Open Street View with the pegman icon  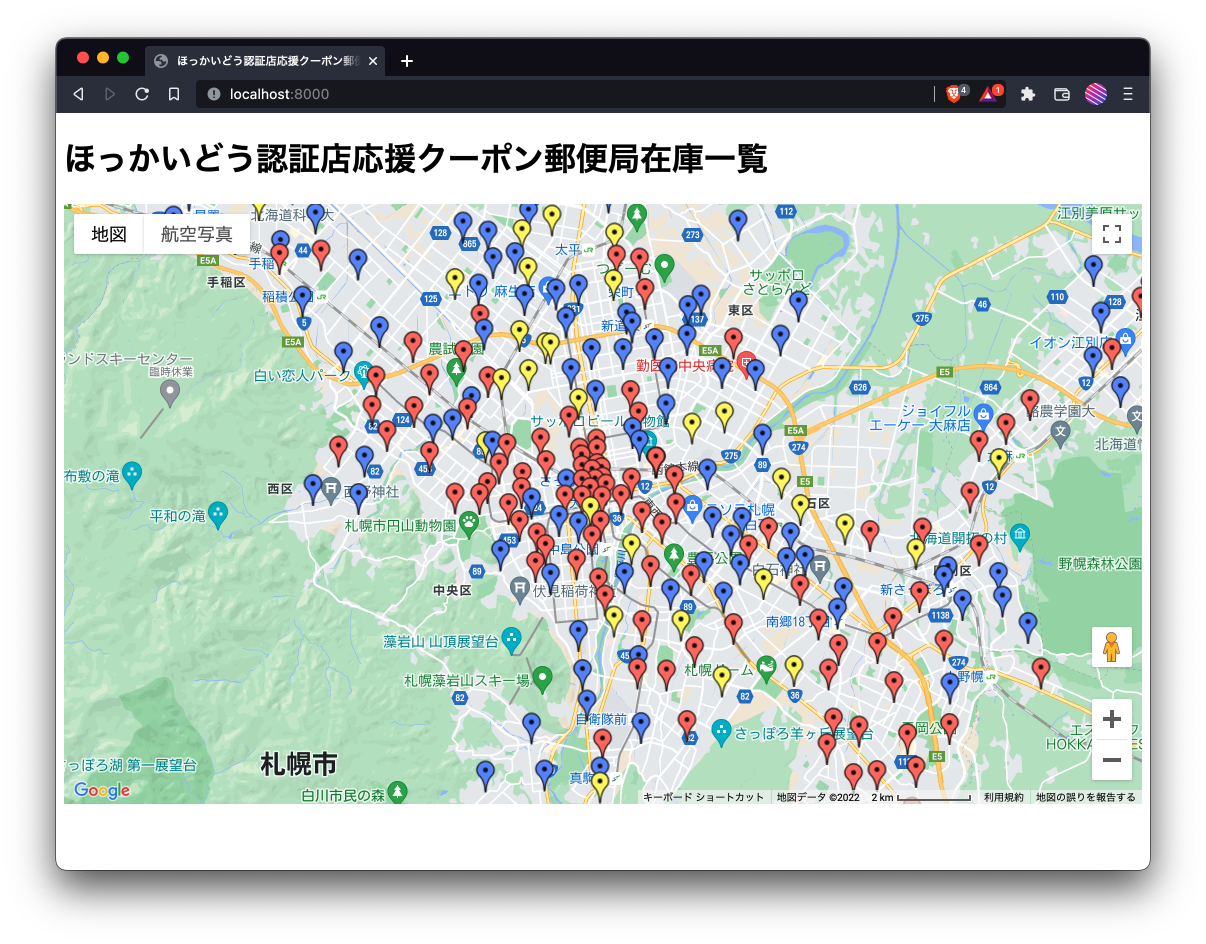(x=1112, y=647)
